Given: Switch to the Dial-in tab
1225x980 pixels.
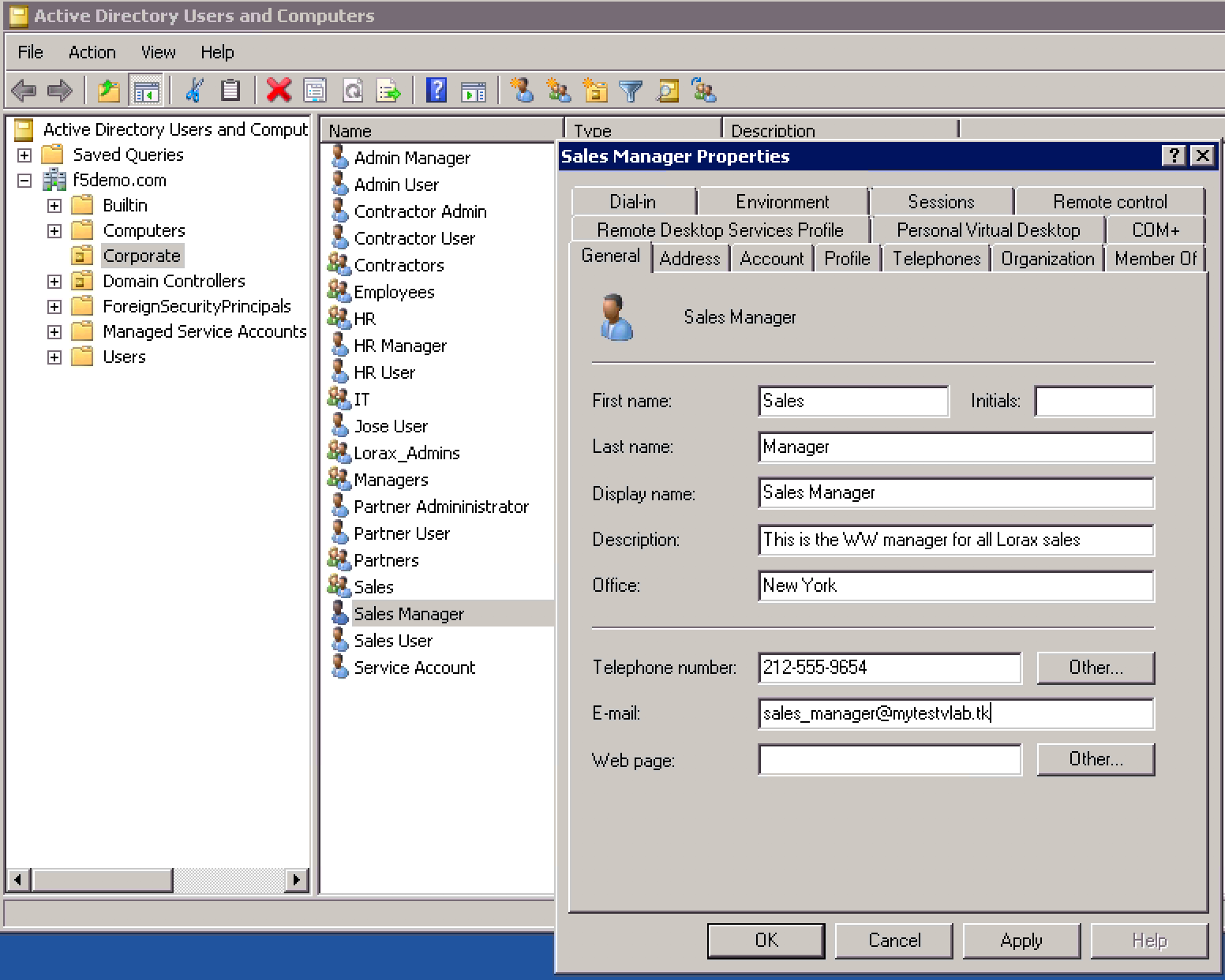Looking at the screenshot, I should pos(633,202).
